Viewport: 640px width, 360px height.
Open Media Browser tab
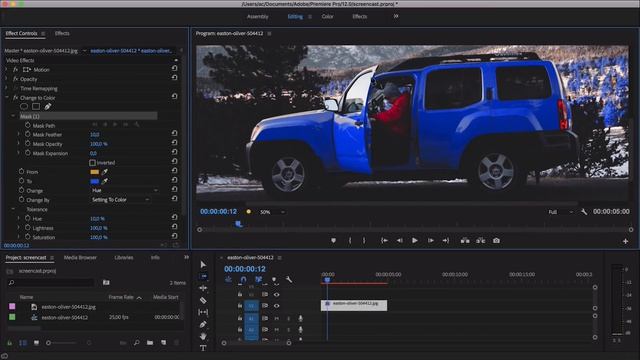pos(80,258)
